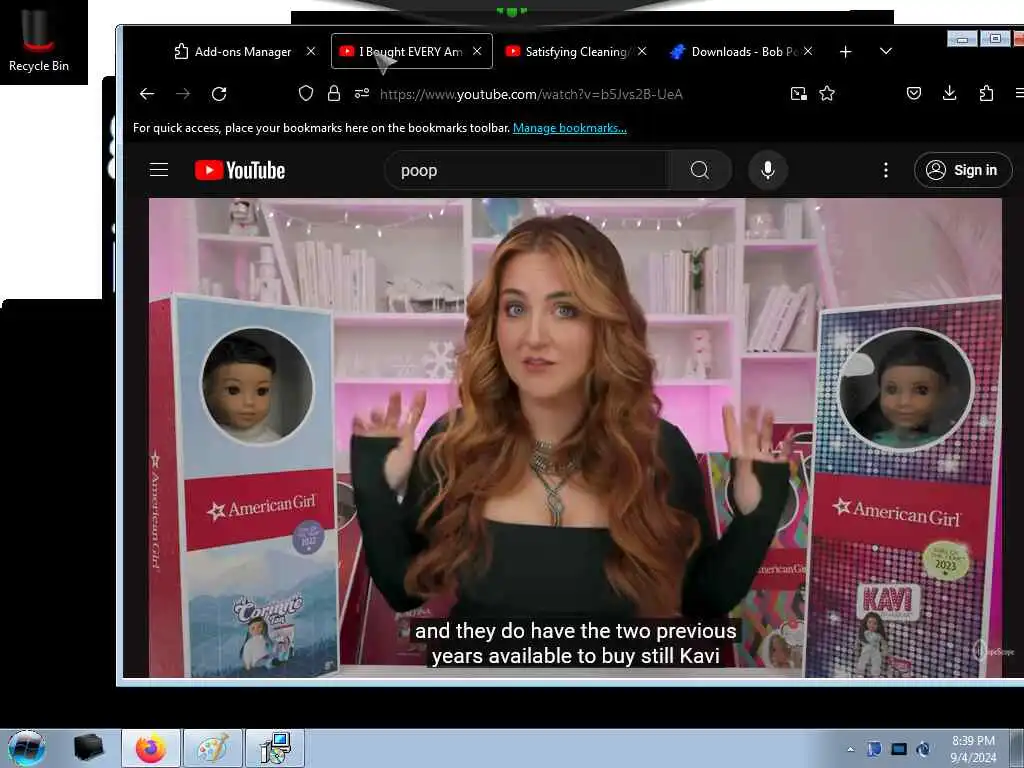
Task: Open the Recycle Bin desktop icon
Action: (39, 40)
